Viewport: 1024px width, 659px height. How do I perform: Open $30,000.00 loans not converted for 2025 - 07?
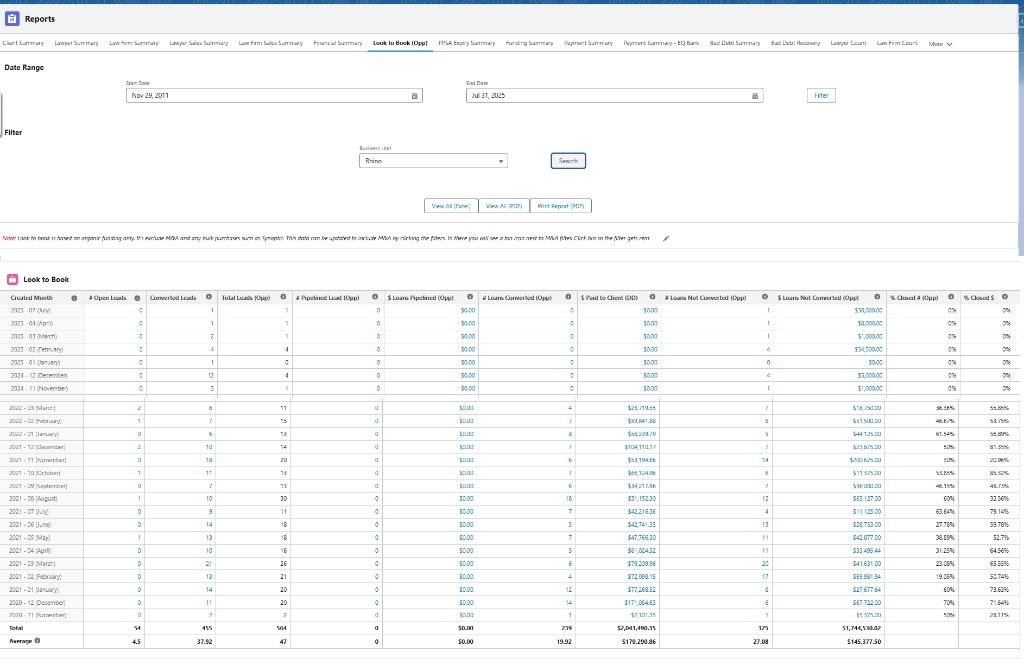pos(869,310)
